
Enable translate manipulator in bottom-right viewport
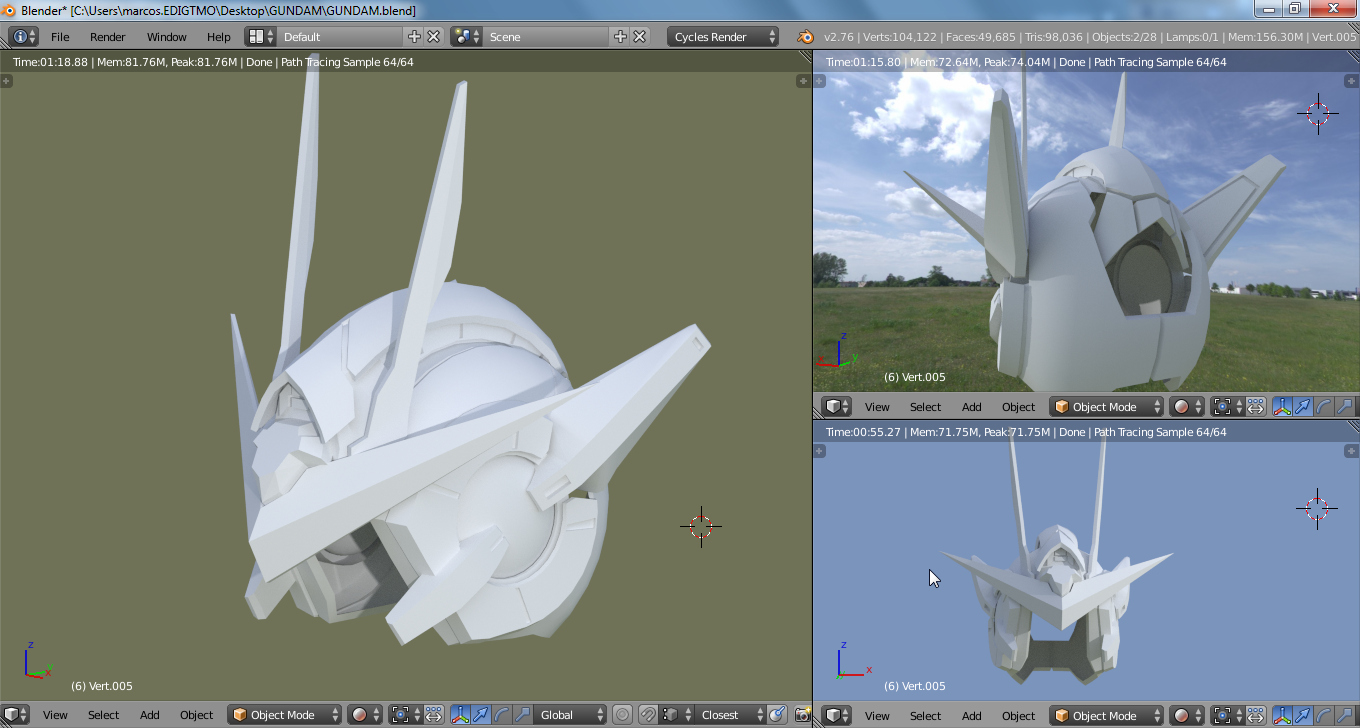point(1303,716)
